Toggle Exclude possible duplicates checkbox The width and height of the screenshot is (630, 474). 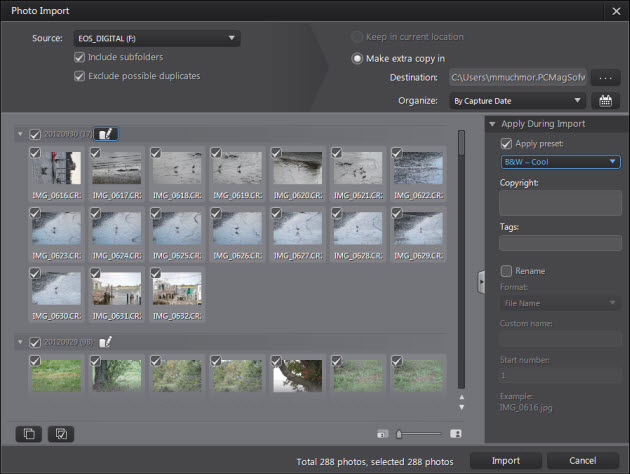coord(80,76)
